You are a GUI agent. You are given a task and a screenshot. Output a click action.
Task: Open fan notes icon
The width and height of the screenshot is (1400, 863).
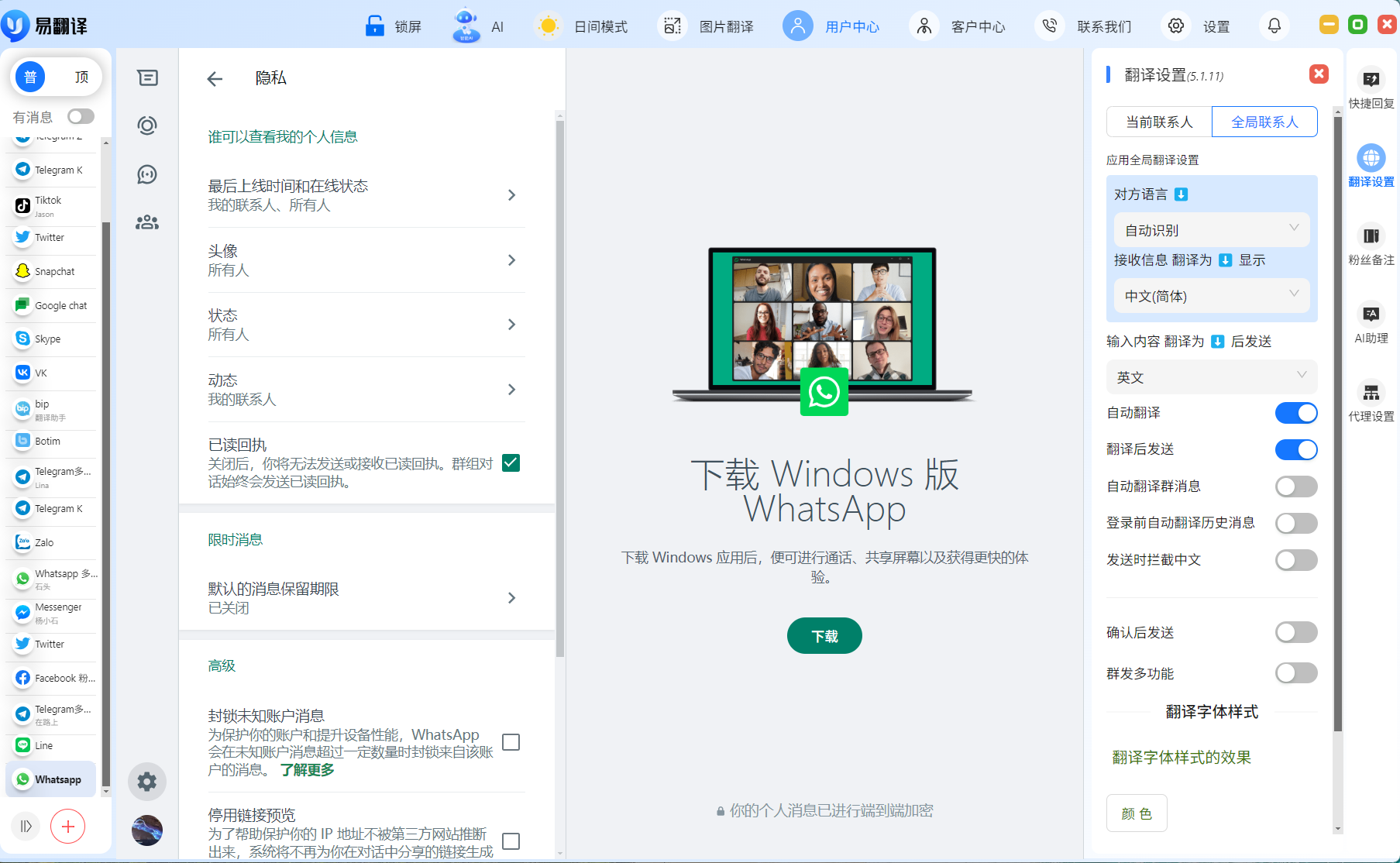pos(1371,236)
